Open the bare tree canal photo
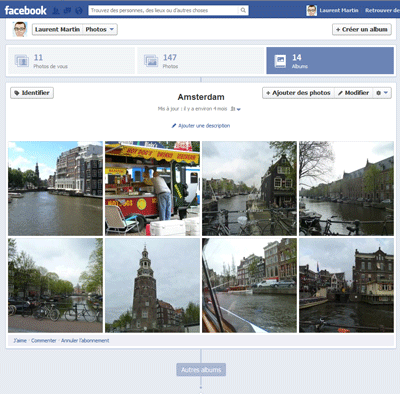 point(346,188)
